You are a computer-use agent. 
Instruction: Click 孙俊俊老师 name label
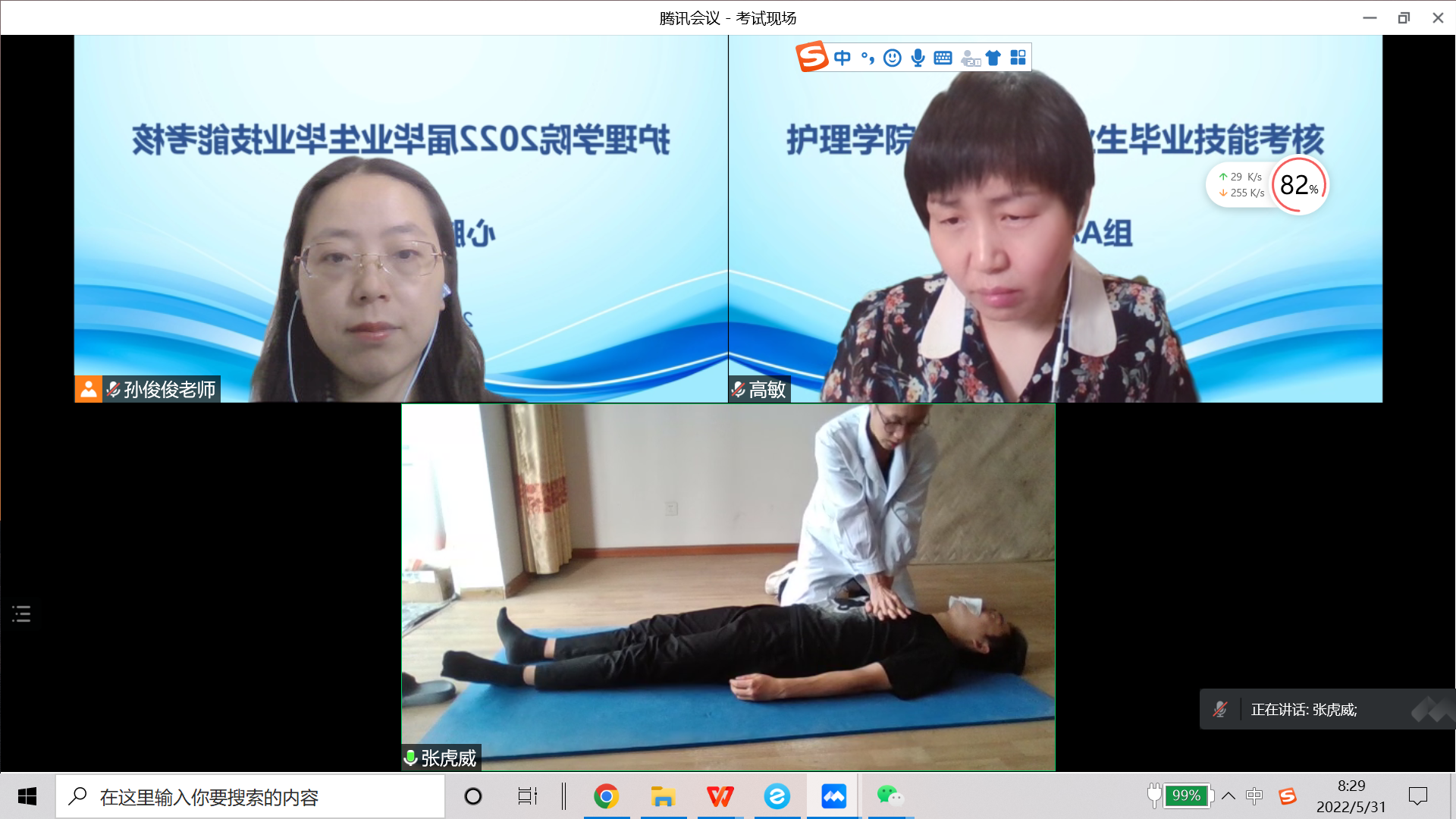point(169,390)
